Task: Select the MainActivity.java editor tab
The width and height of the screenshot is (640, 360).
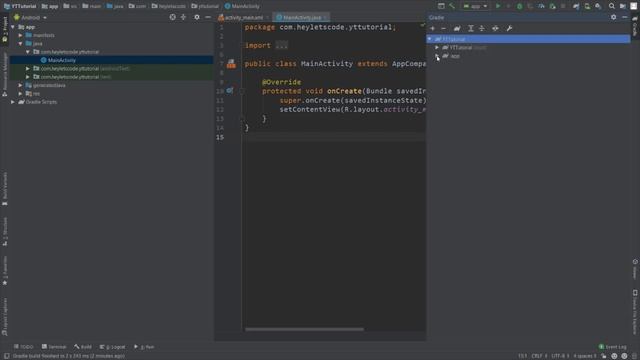Action: click(302, 18)
